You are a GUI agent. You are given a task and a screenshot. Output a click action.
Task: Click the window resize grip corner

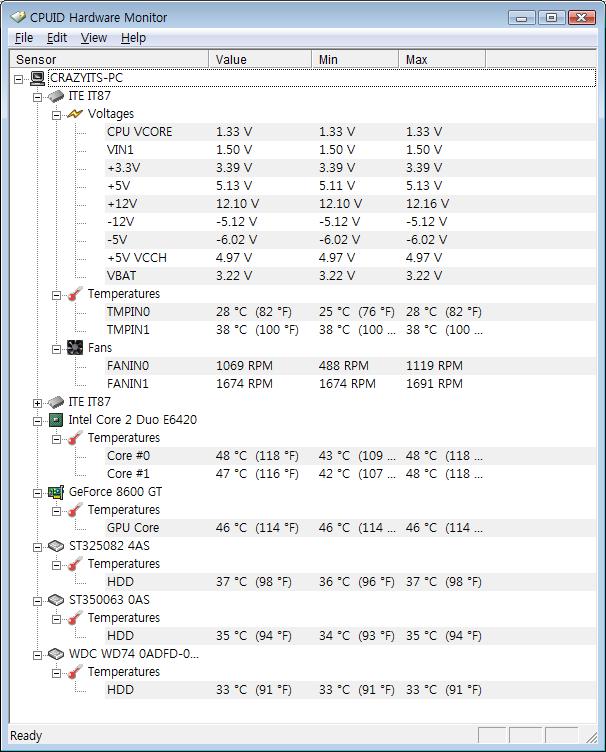tap(592, 737)
